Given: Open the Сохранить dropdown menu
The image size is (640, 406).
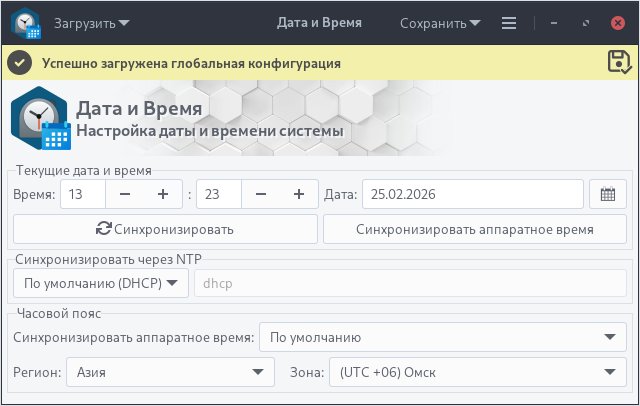Looking at the screenshot, I should [x=440, y=23].
